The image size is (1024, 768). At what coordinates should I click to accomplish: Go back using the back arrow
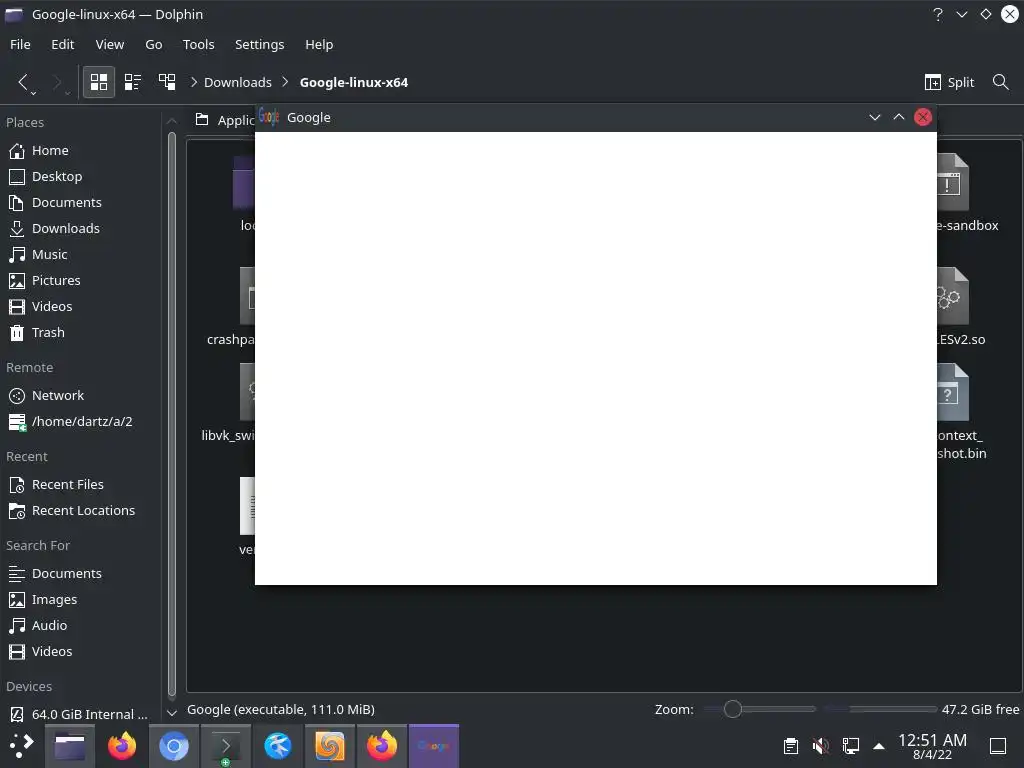(x=23, y=82)
